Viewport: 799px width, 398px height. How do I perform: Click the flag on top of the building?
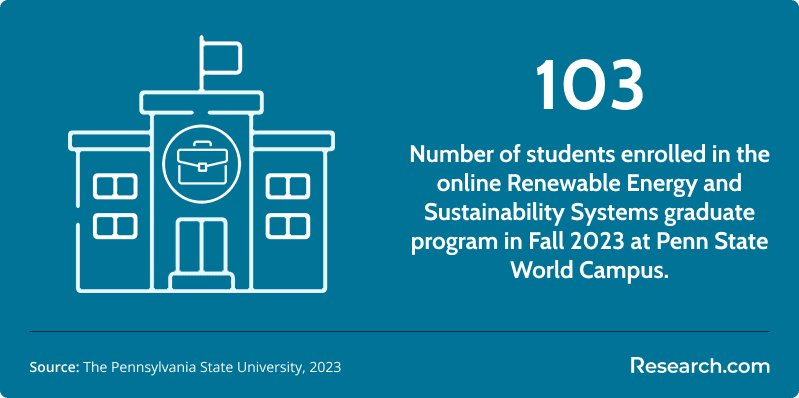(x=220, y=58)
